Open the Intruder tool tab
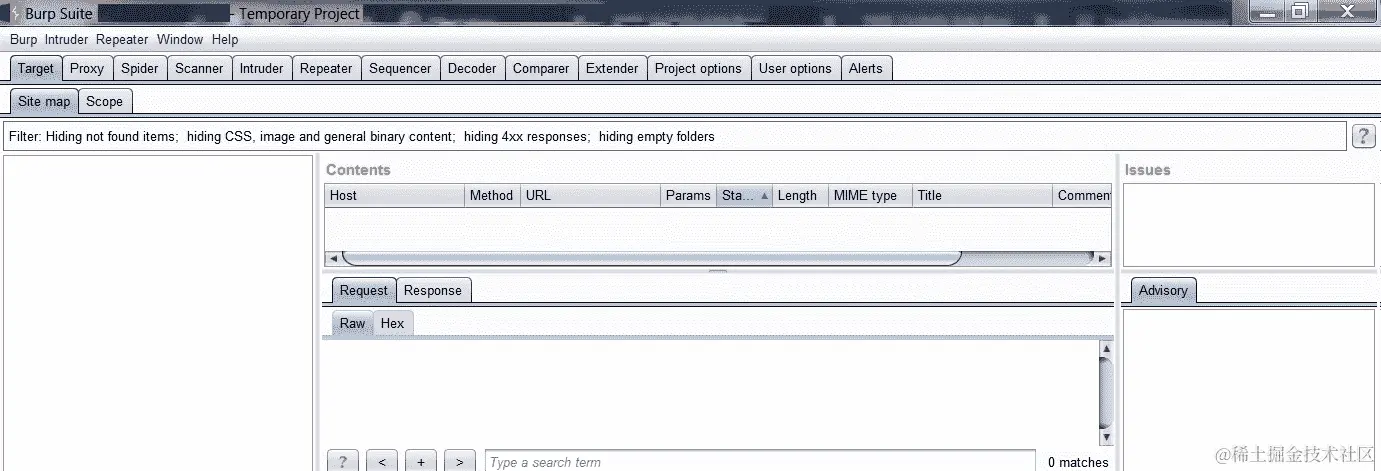1381x471 pixels. [261, 68]
